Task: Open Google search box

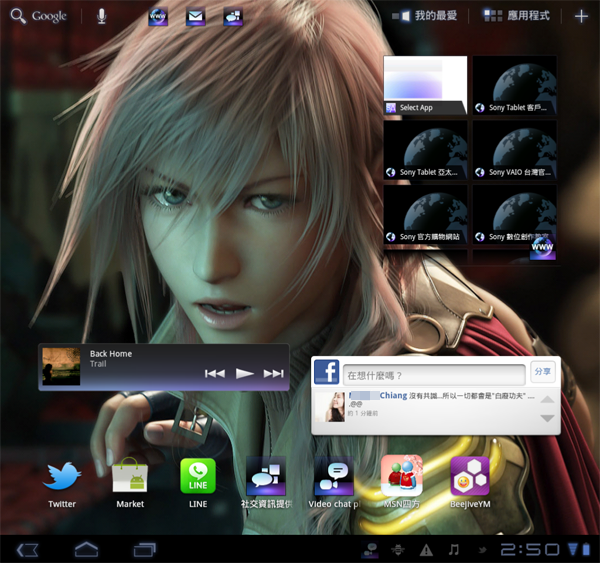Action: [39, 16]
